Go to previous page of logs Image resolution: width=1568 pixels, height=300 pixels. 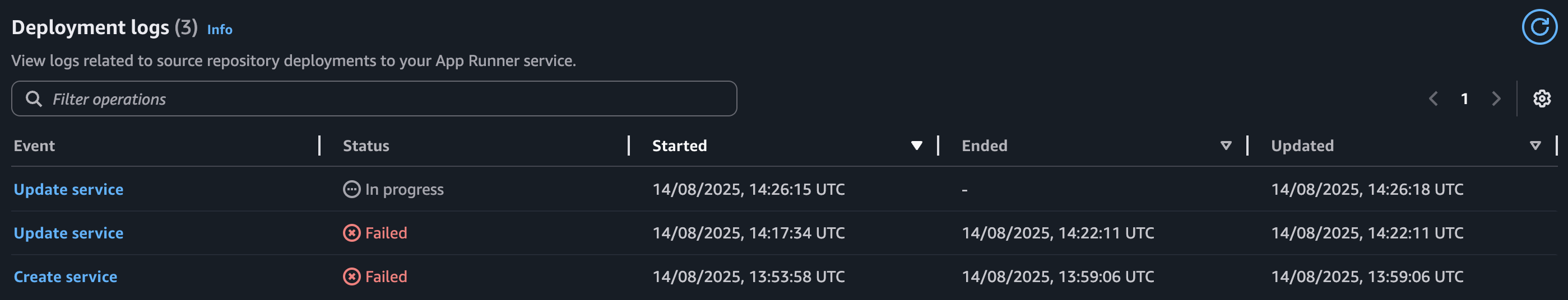coord(1434,99)
